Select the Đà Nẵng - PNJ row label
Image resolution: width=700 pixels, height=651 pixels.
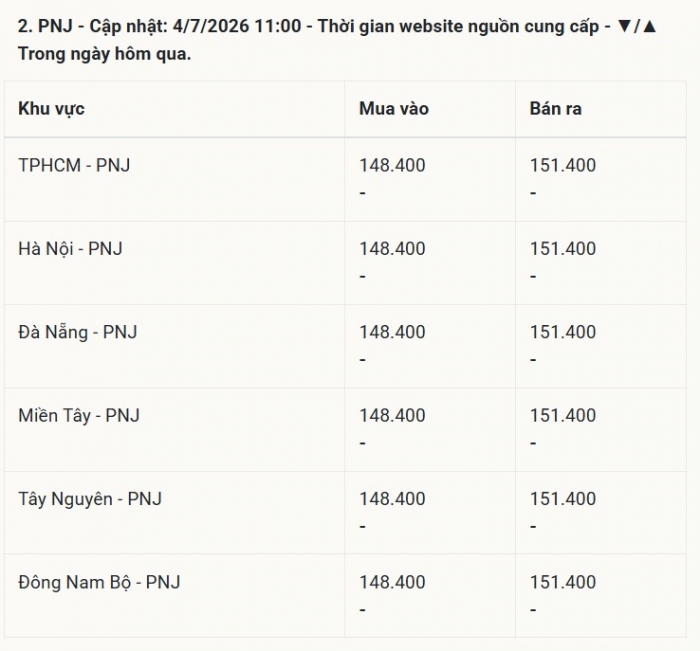click(x=78, y=332)
